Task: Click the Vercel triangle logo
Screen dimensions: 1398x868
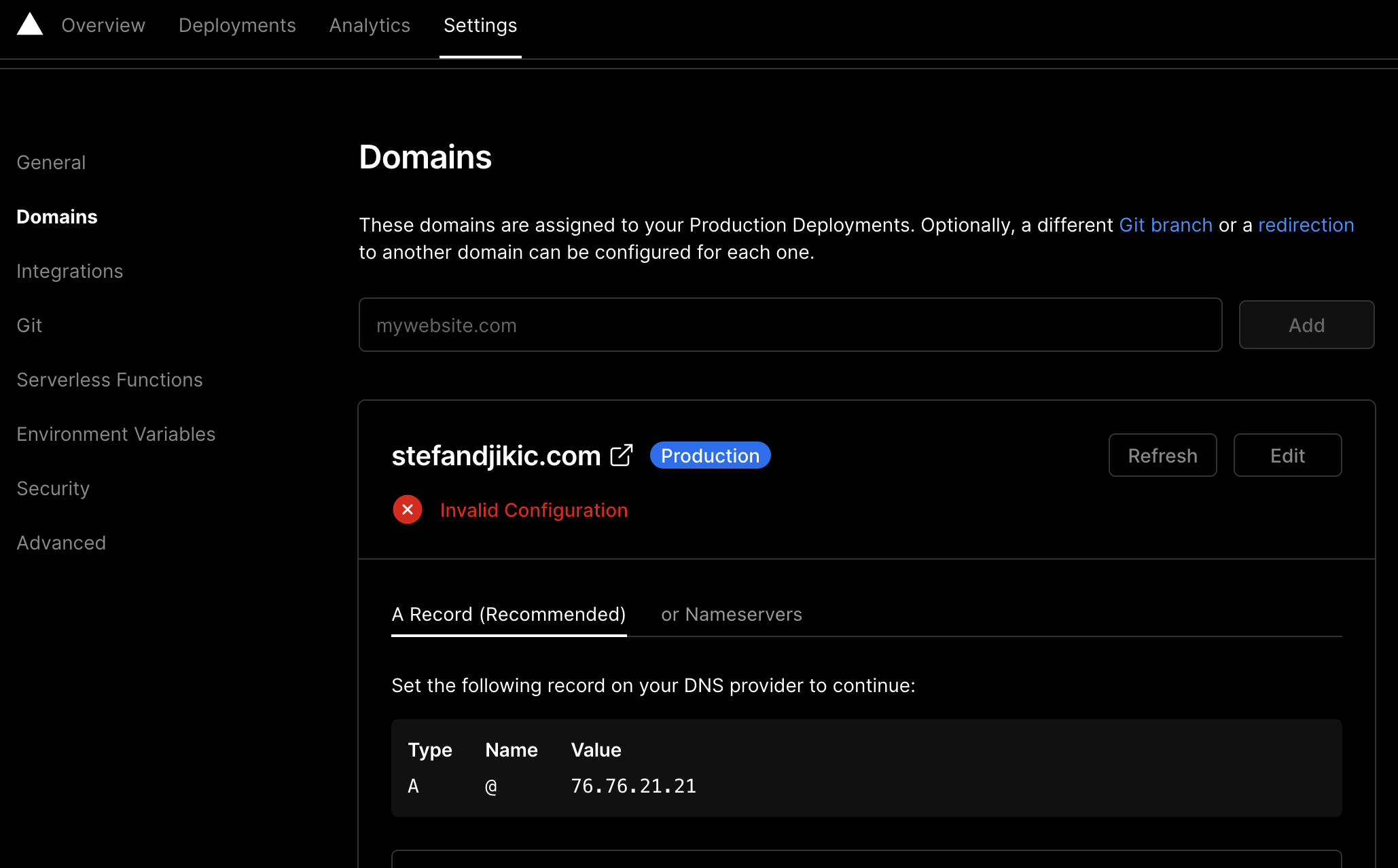Action: [x=30, y=24]
